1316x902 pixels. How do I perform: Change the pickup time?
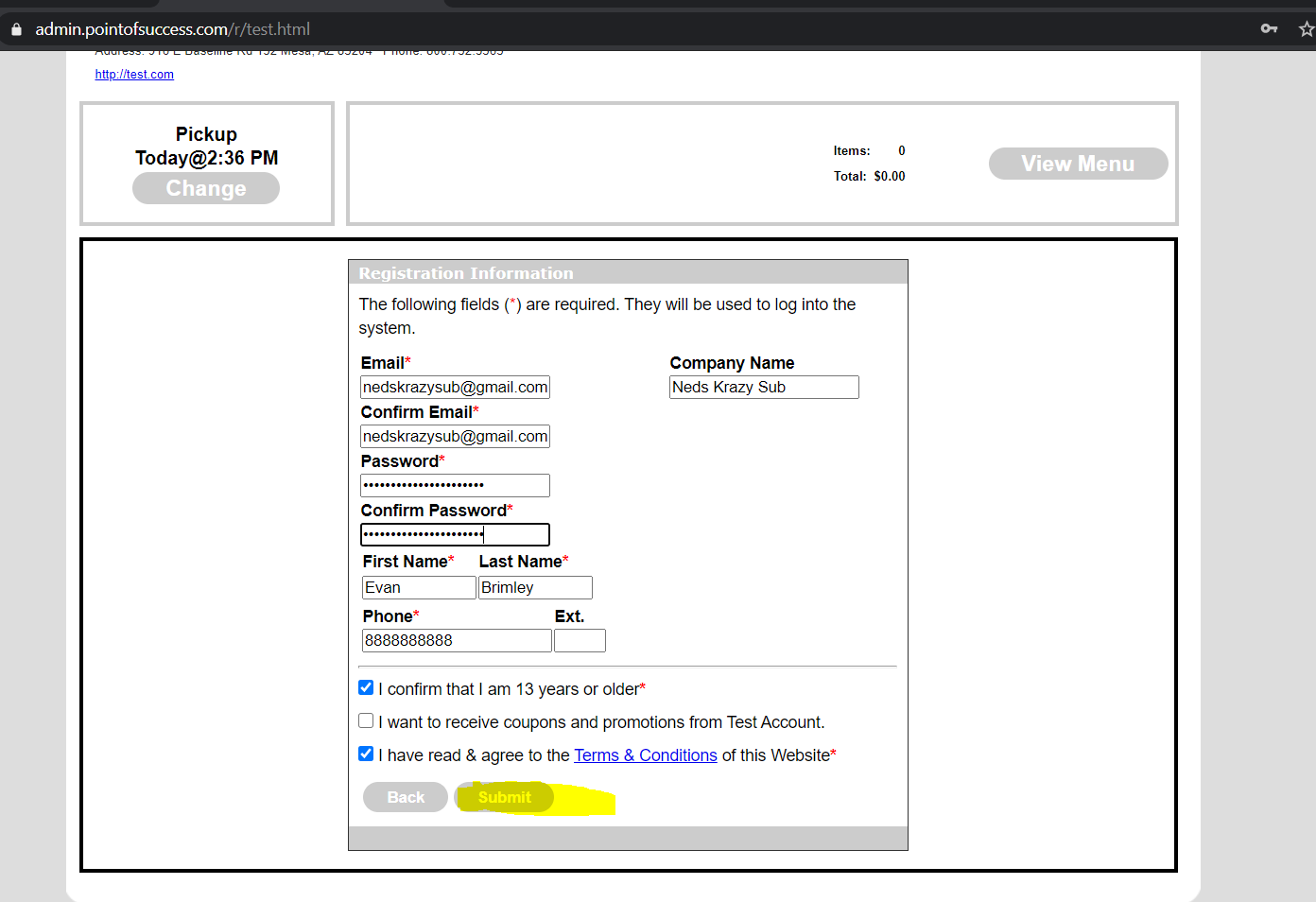pos(206,188)
